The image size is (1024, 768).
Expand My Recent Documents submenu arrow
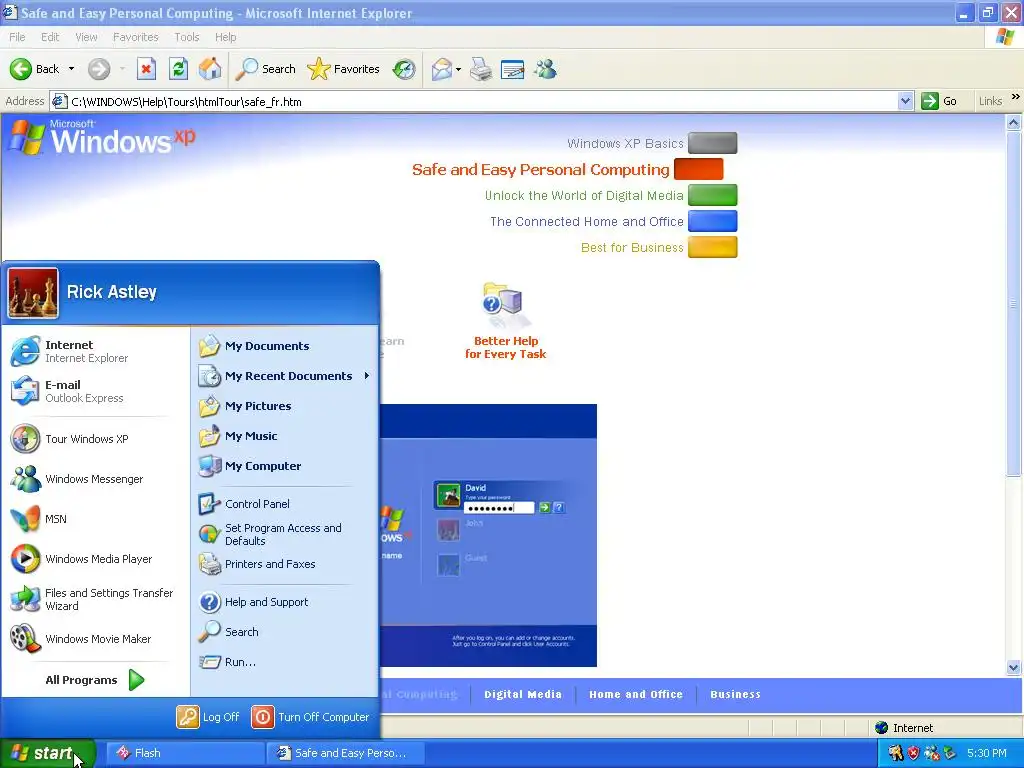pyautogui.click(x=367, y=376)
